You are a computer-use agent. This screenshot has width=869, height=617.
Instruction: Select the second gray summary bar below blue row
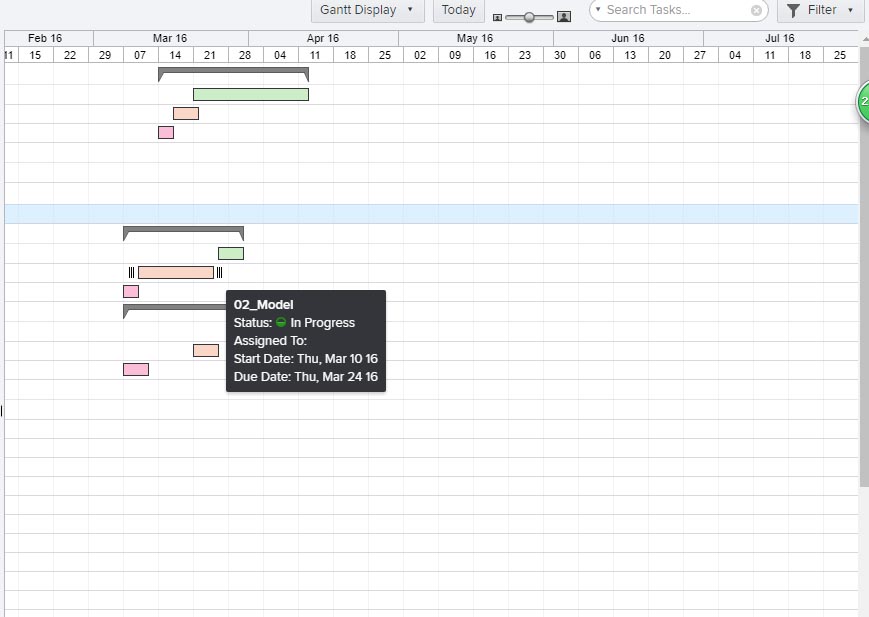click(x=183, y=233)
